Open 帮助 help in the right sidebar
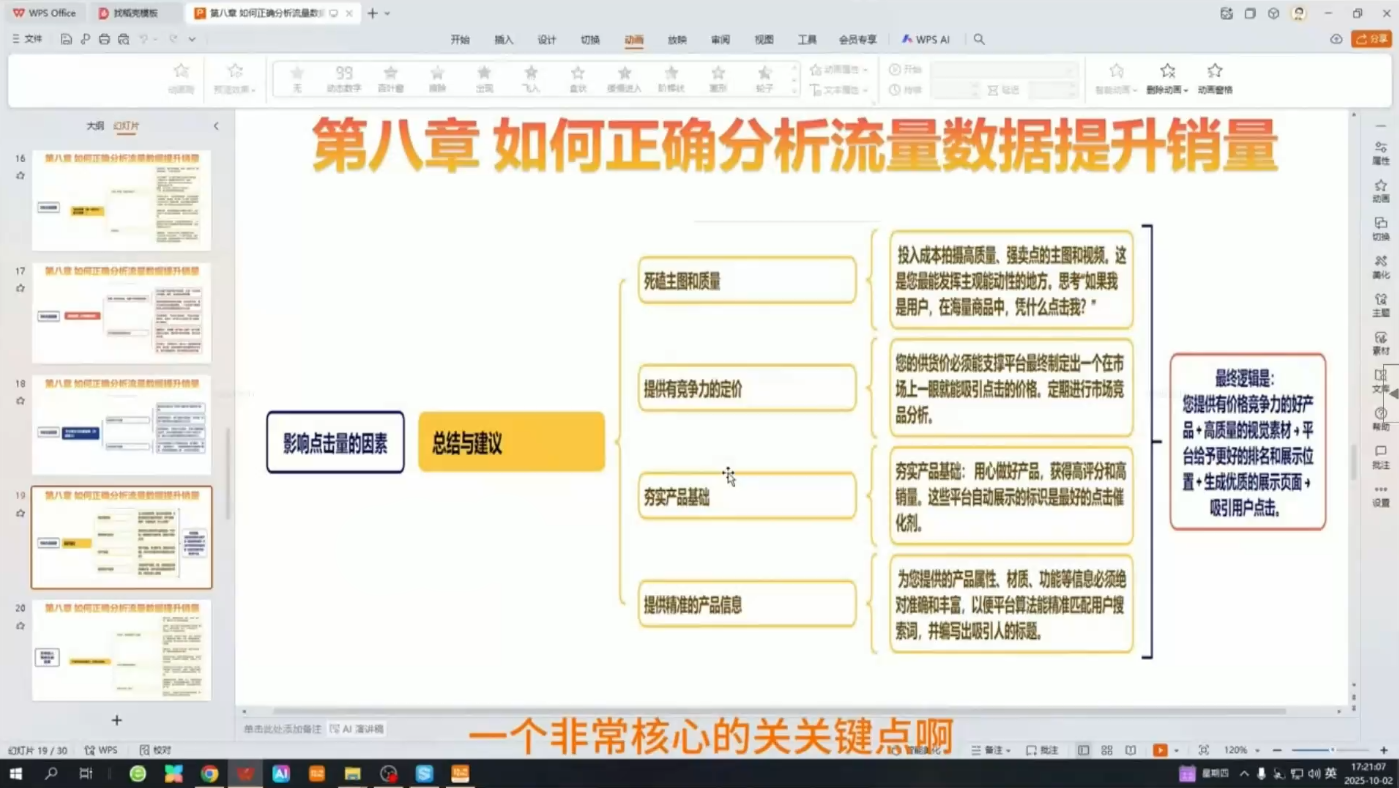This screenshot has height=788, width=1399. coord(1381,419)
